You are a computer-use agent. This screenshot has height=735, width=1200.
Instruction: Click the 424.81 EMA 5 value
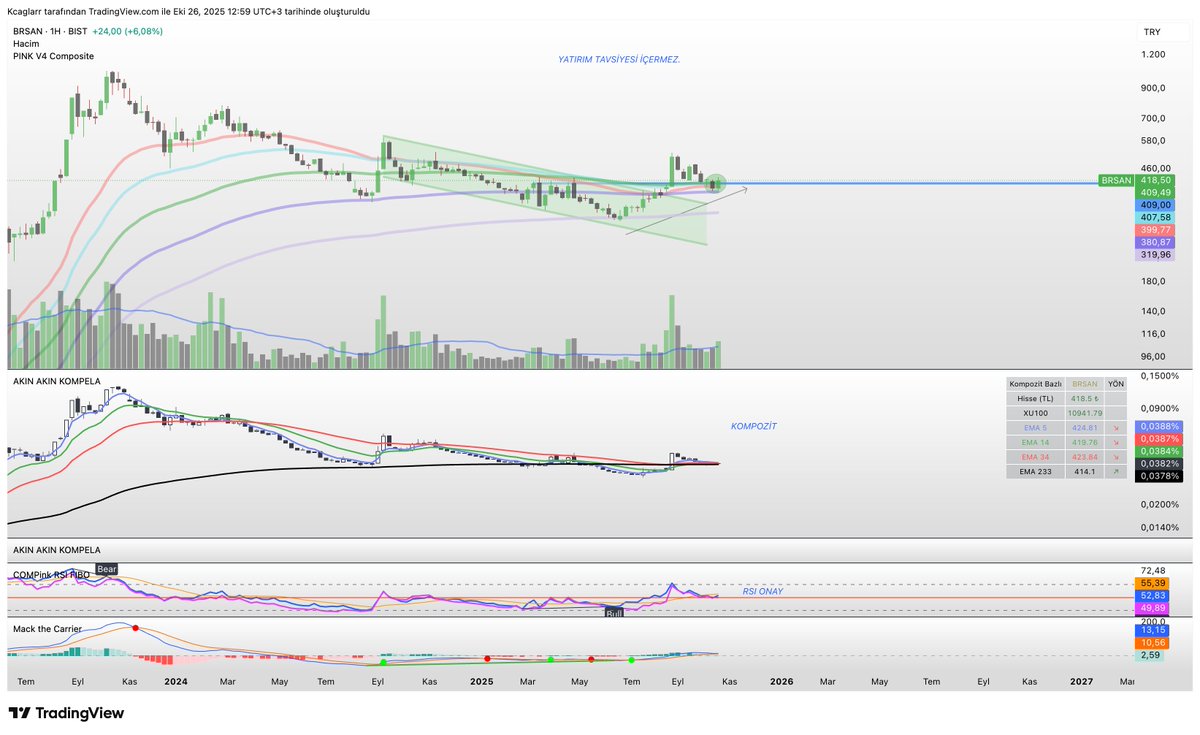(1084, 427)
